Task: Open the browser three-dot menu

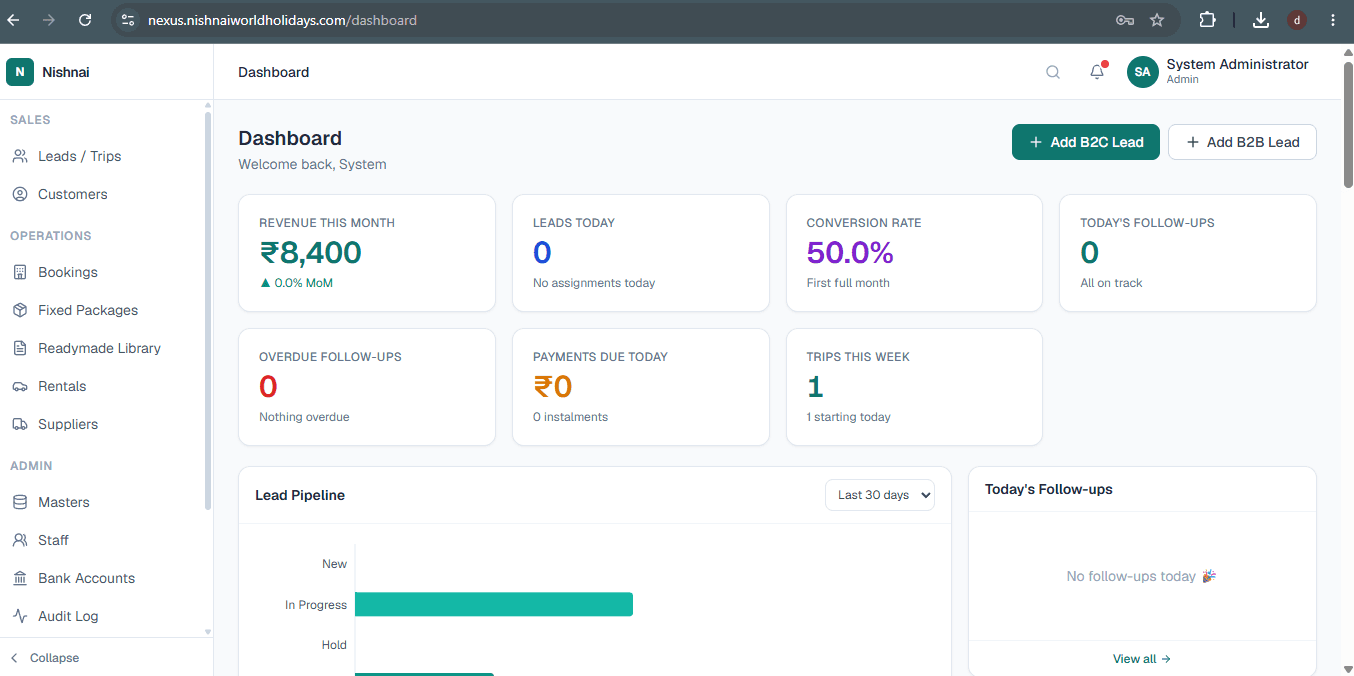Action: tap(1333, 20)
